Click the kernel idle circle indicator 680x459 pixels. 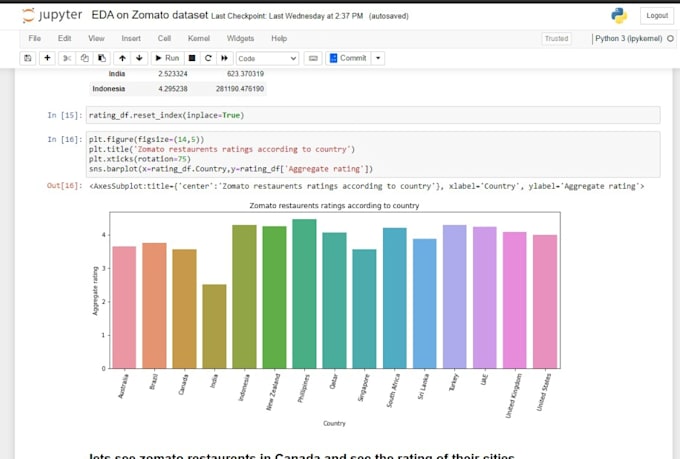[x=670, y=39]
